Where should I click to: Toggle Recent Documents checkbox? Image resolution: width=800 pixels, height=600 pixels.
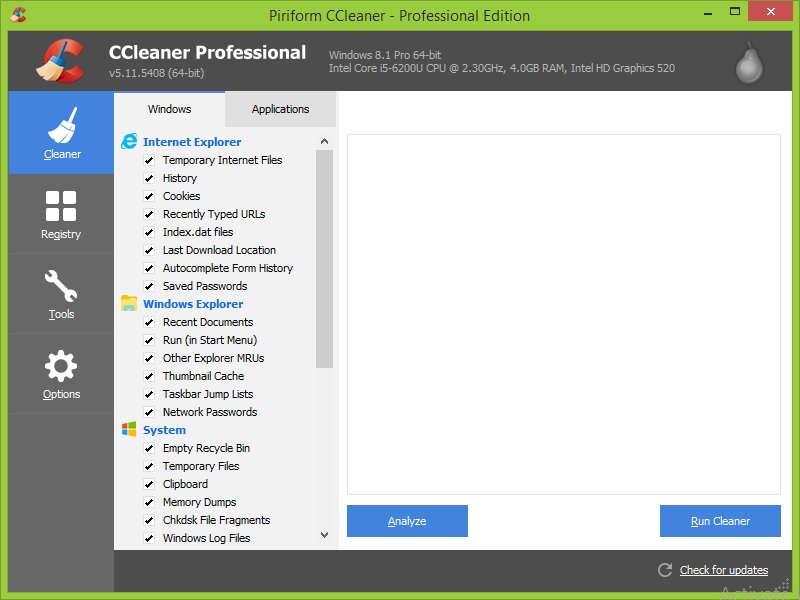[149, 322]
